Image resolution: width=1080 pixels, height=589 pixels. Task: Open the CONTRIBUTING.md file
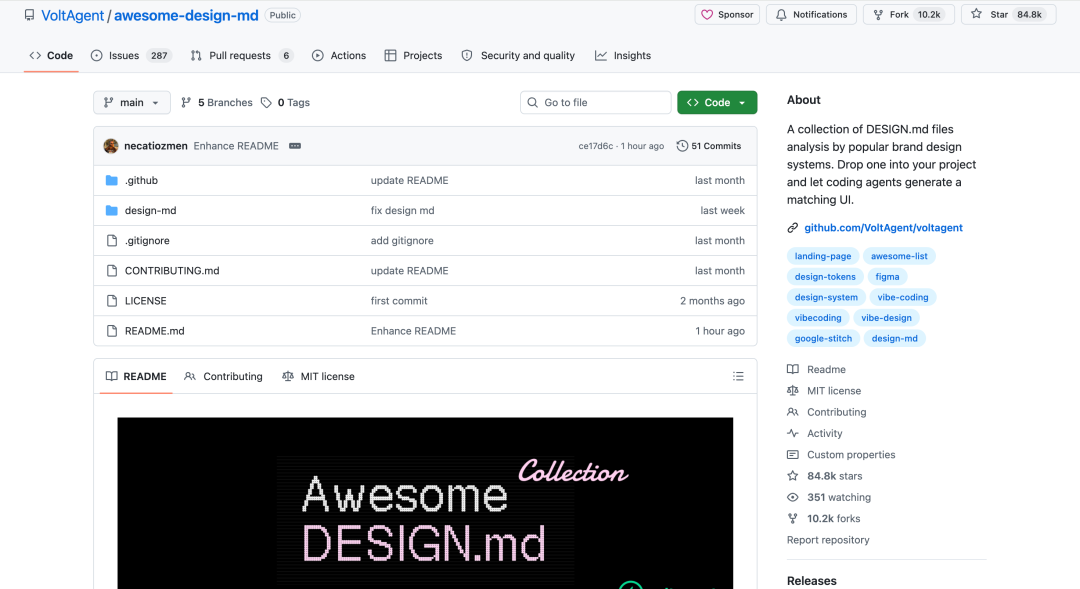click(x=172, y=271)
